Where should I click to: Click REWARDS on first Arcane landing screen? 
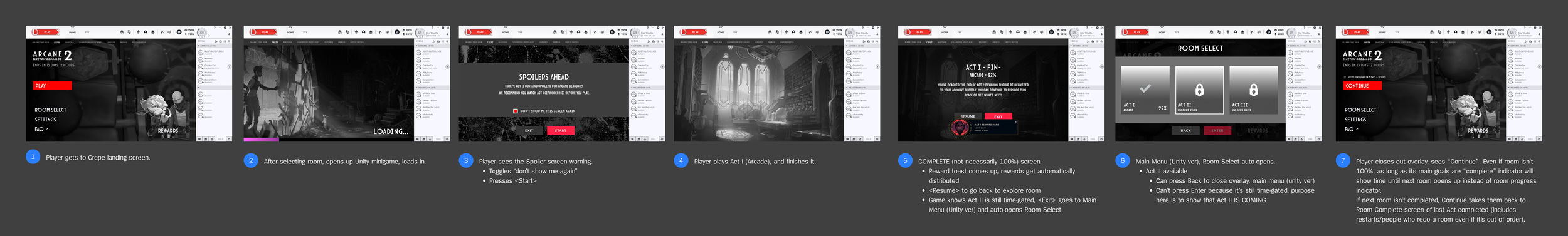pyautogui.click(x=168, y=131)
